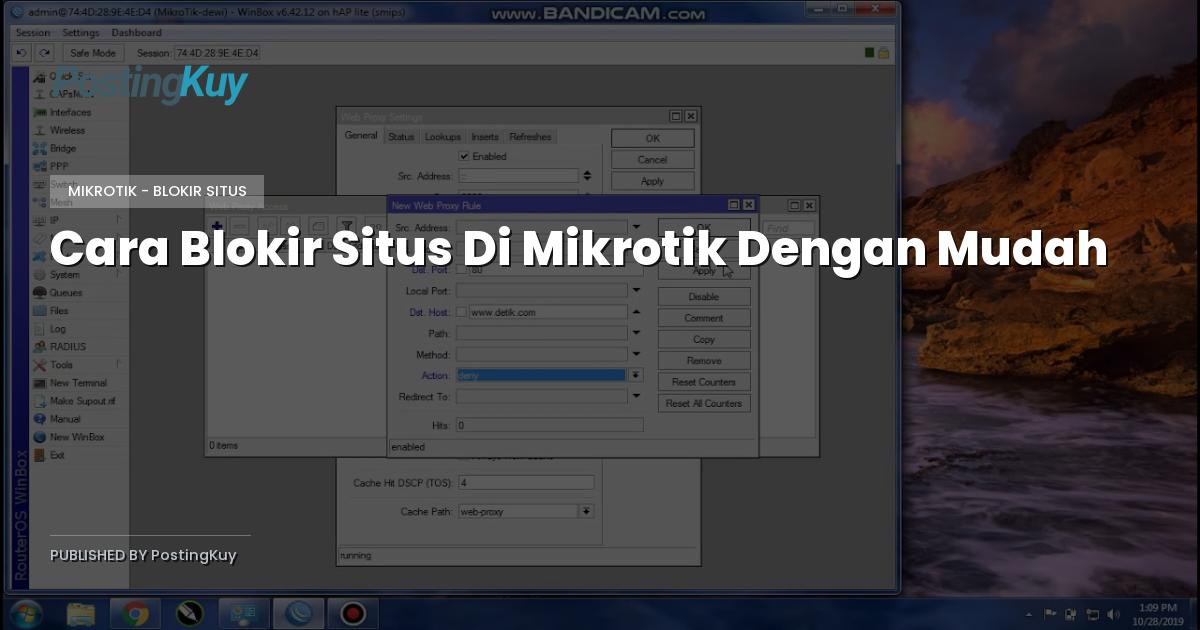Toggle the Dst. Host invert checkbox
This screenshot has width=1200, height=630.
pyautogui.click(x=462, y=312)
